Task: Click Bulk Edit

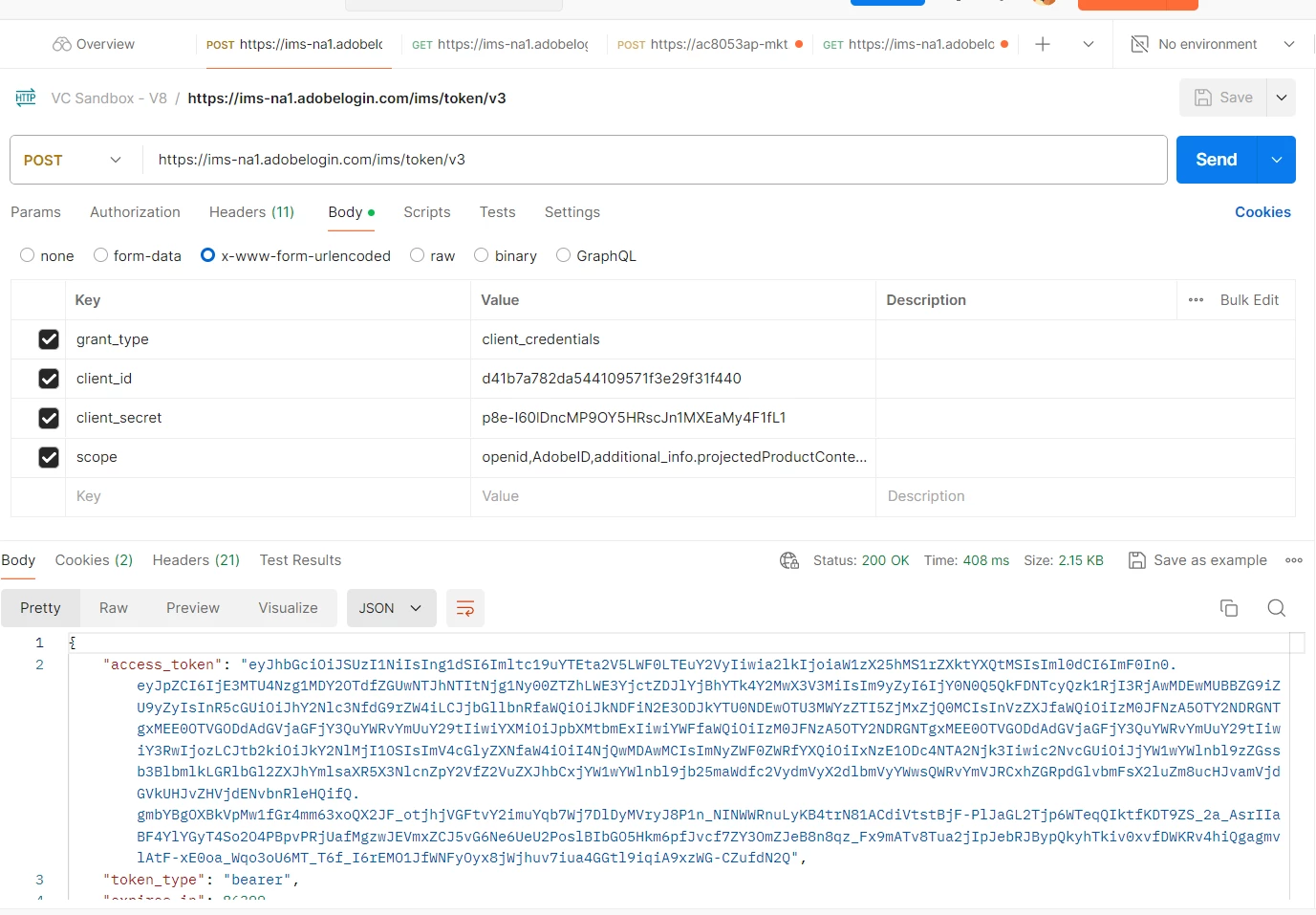Action: coord(1249,300)
